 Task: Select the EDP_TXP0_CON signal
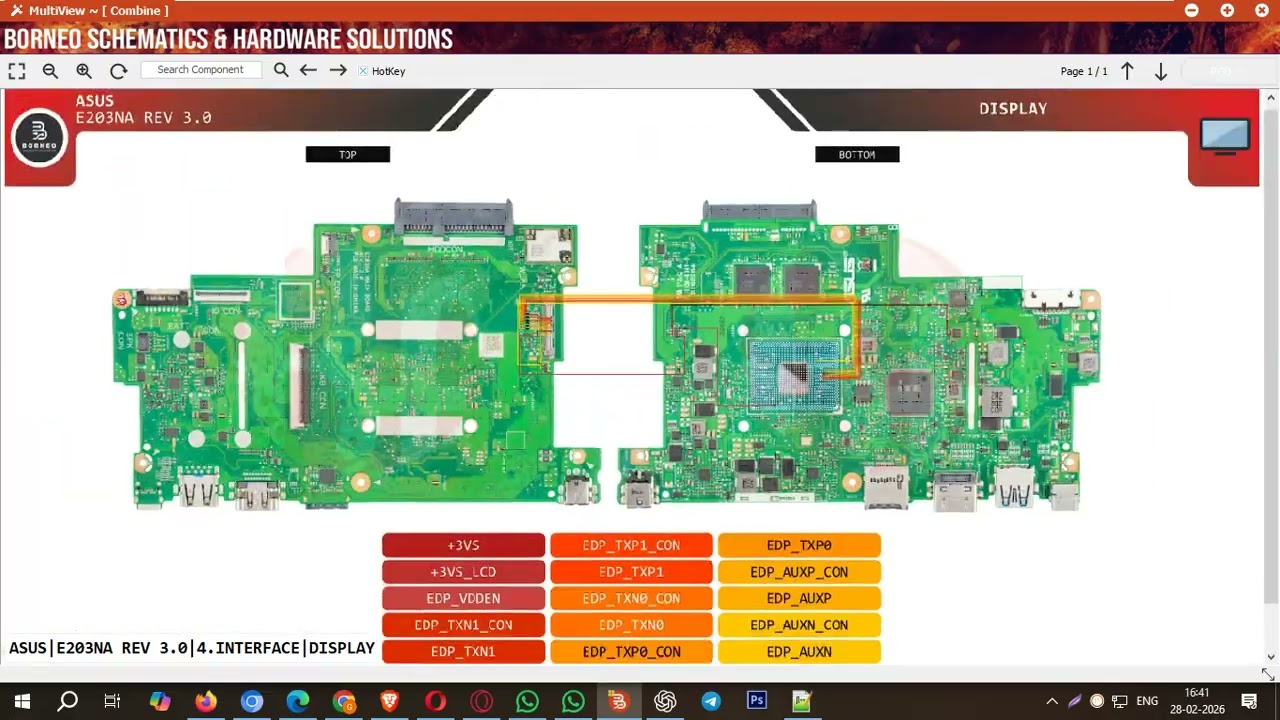(631, 651)
